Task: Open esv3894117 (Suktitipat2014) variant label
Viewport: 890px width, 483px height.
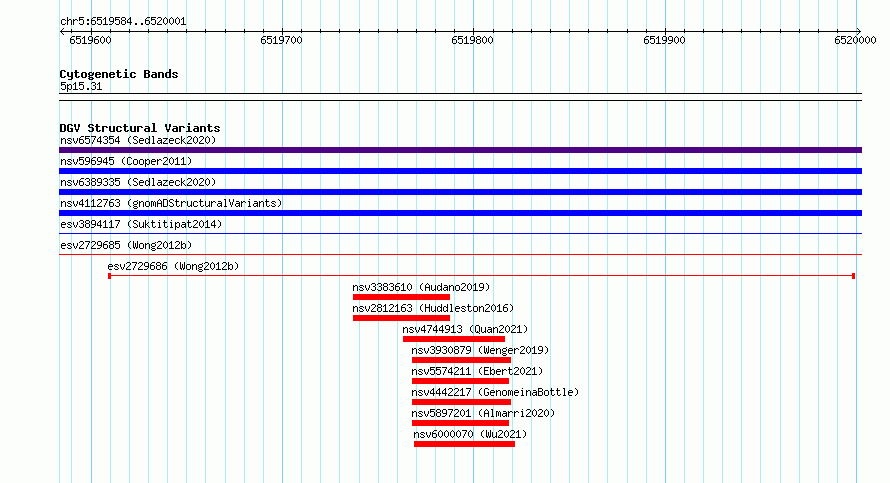Action: [x=141, y=224]
